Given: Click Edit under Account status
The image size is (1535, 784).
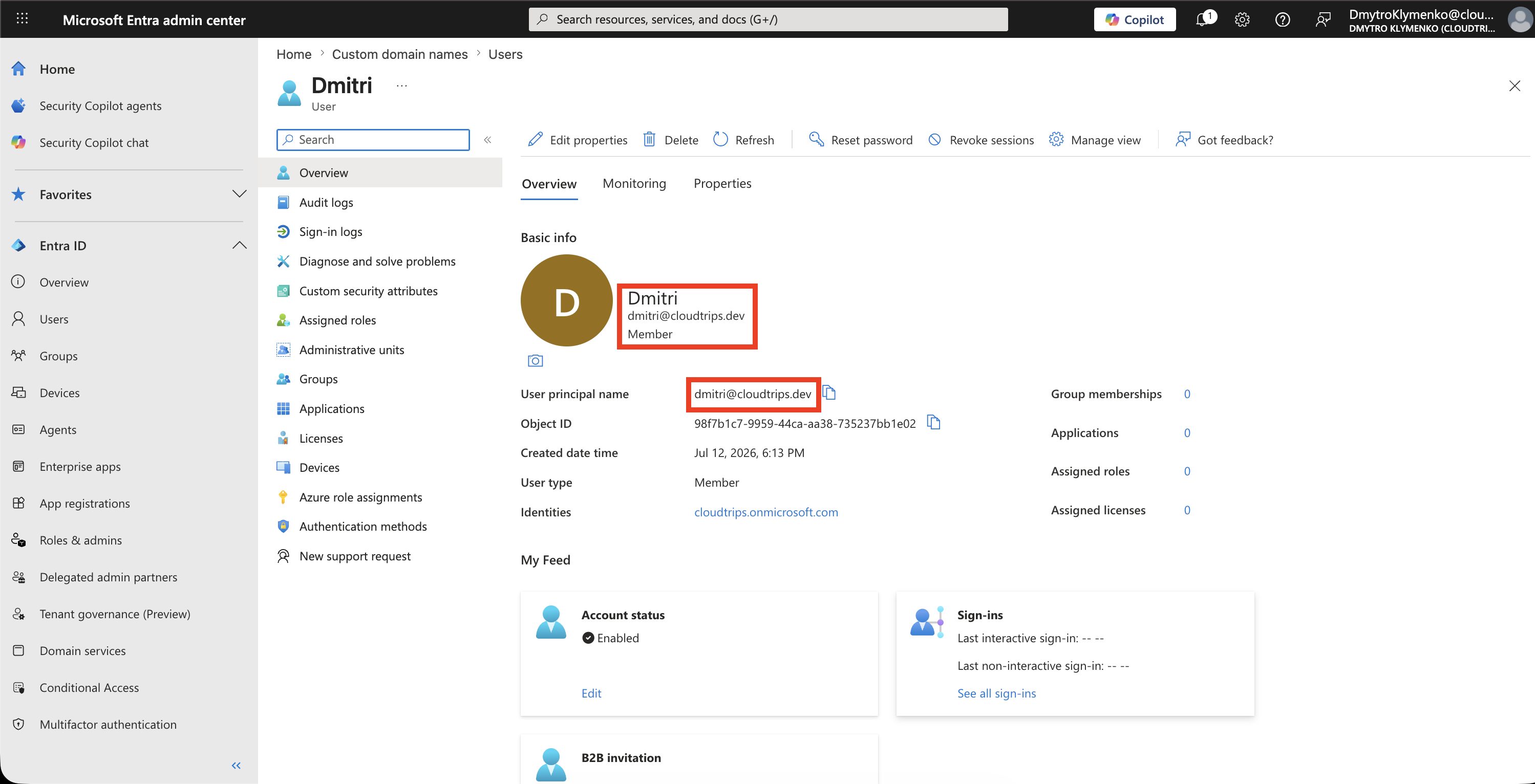Looking at the screenshot, I should coord(591,693).
